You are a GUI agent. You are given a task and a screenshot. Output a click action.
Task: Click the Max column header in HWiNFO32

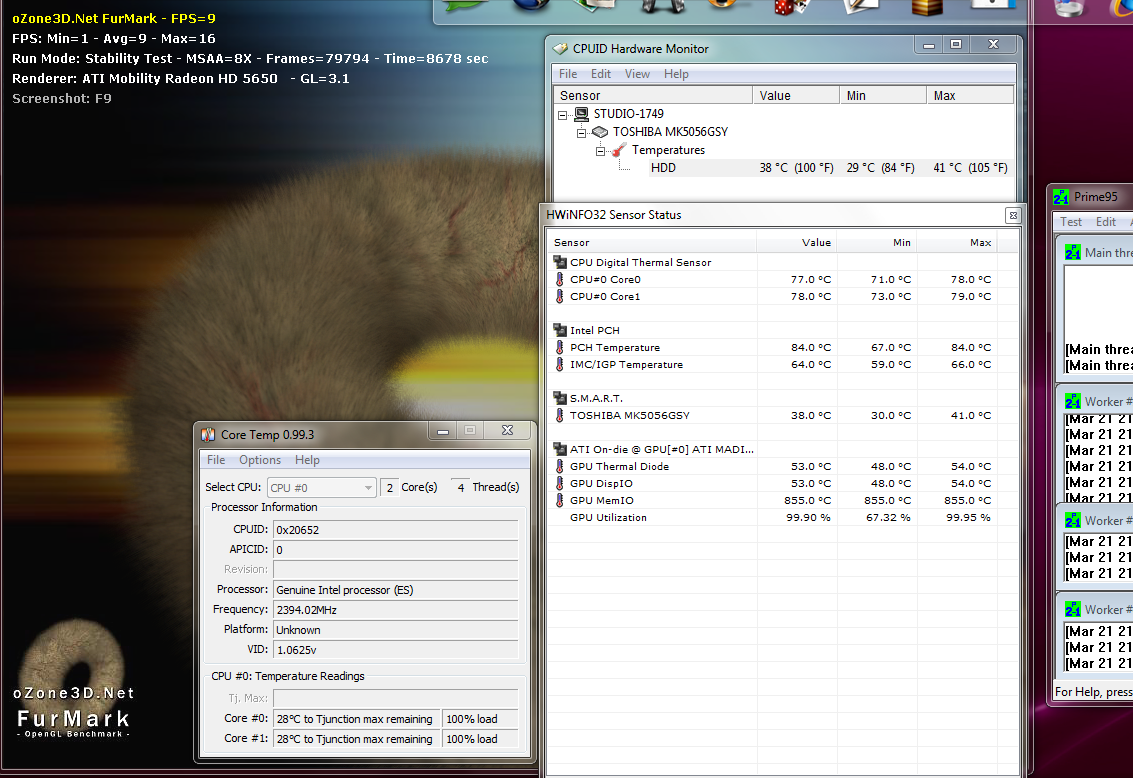[x=957, y=243]
